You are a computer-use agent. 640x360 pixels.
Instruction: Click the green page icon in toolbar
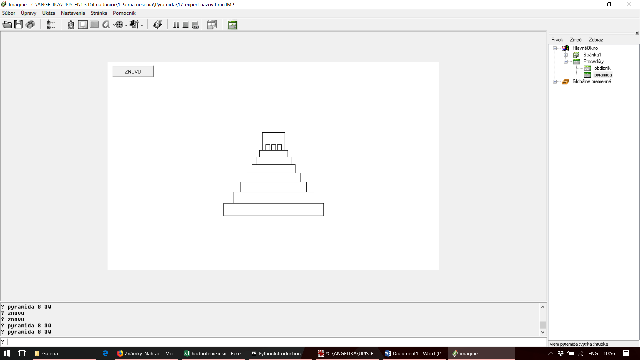click(x=233, y=25)
